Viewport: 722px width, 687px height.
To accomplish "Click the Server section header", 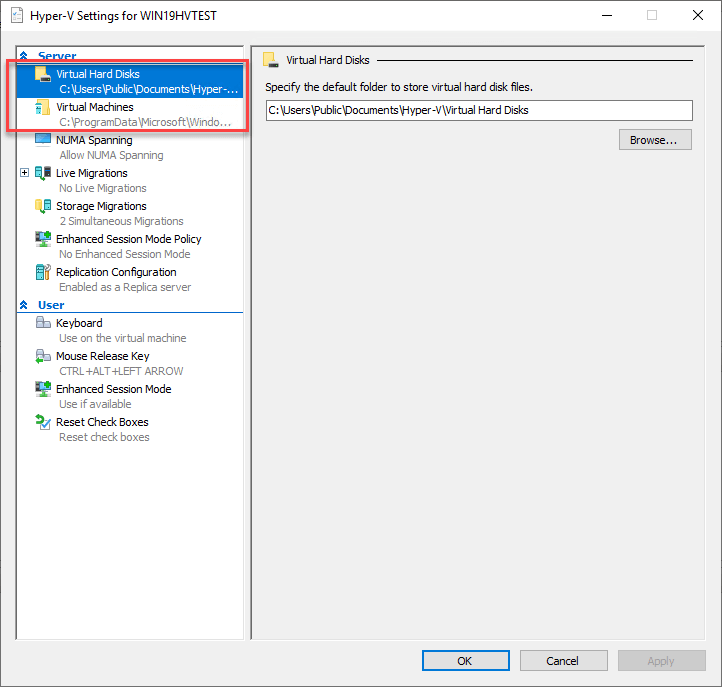I will 57,56.
